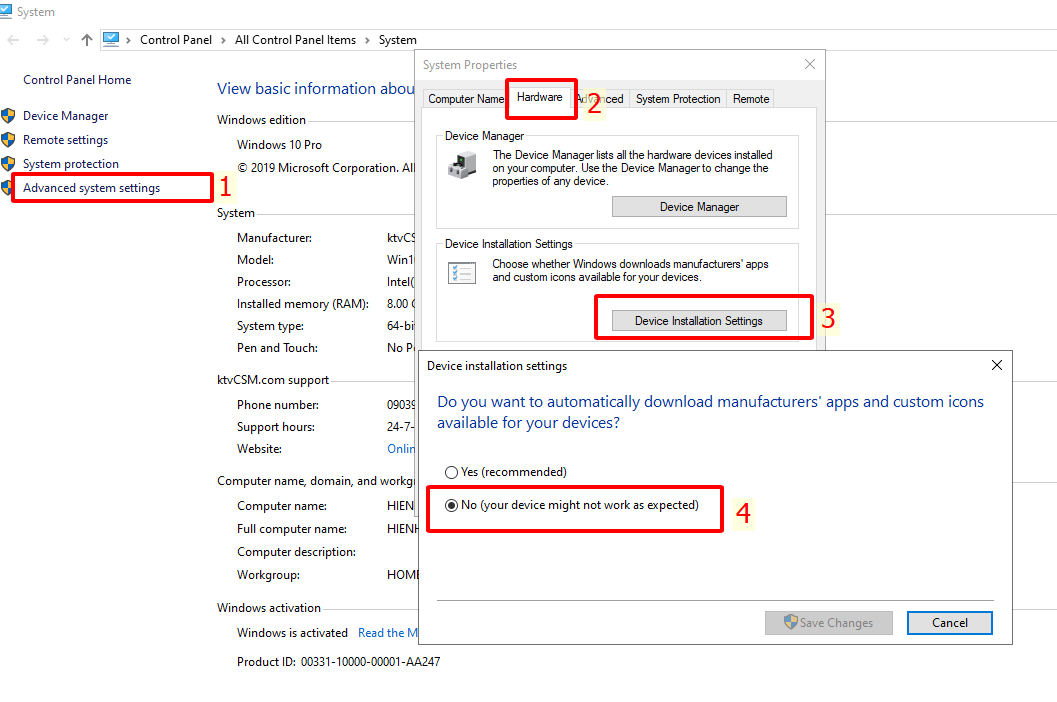Viewport: 1057px width, 702px height.
Task: Open Device Installation Settings button
Action: tap(699, 321)
